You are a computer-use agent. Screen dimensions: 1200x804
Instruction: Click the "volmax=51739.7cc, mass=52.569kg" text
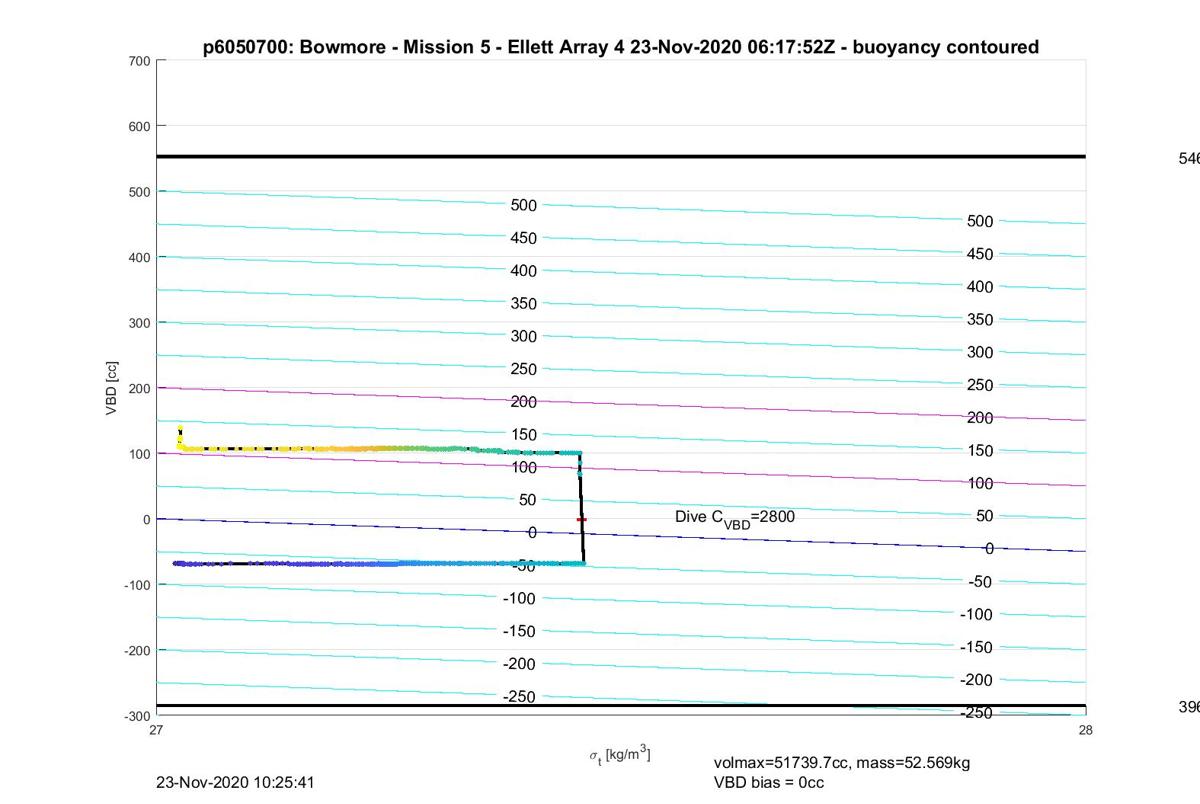[842, 763]
